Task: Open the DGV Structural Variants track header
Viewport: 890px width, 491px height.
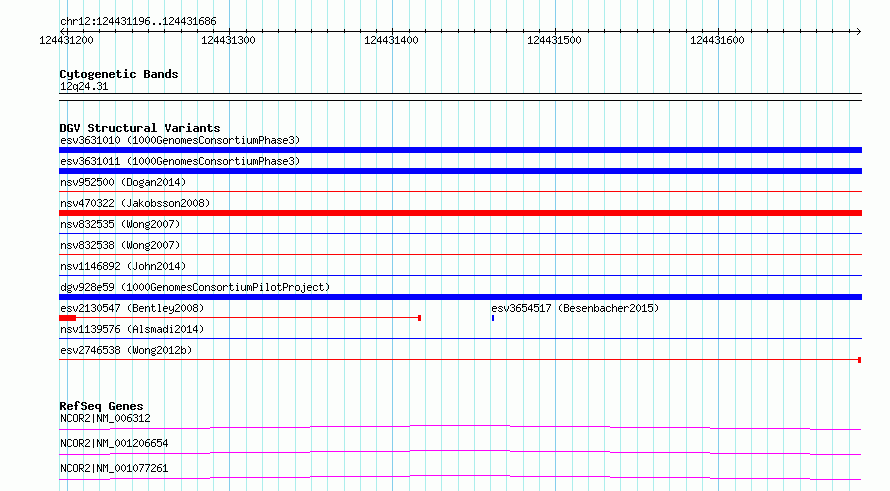Action: coord(140,128)
